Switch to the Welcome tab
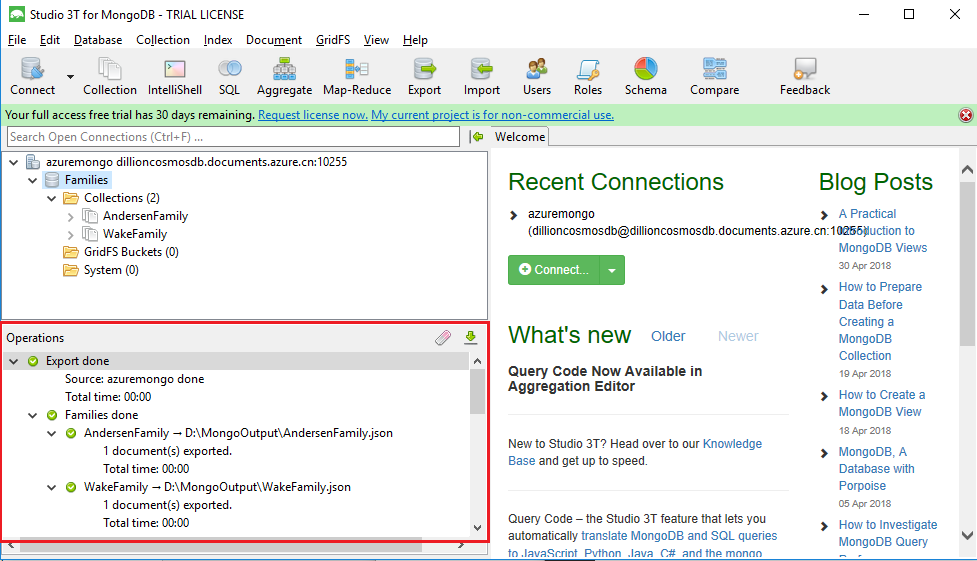Viewport: 977px width, 561px height. point(519,137)
